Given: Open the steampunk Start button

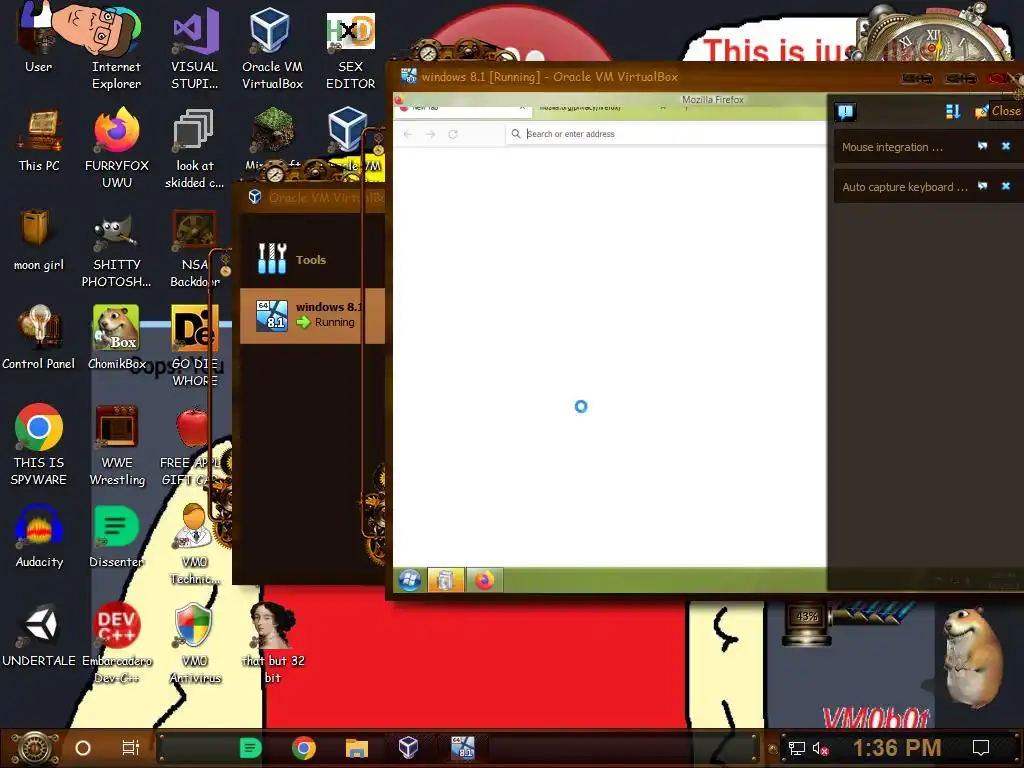Looking at the screenshot, I should pyautogui.click(x=34, y=748).
